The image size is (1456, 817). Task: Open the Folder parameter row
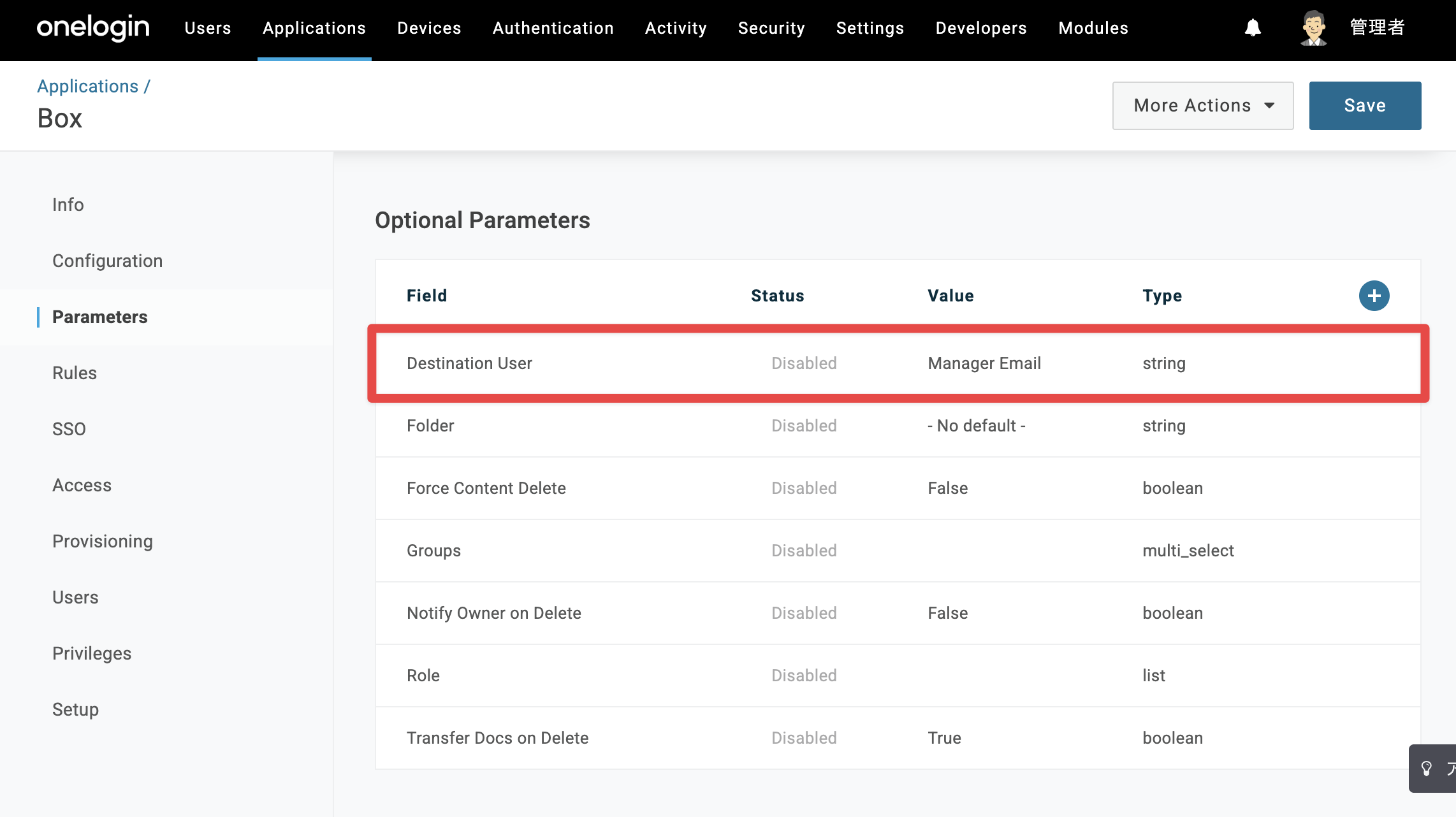click(898, 426)
